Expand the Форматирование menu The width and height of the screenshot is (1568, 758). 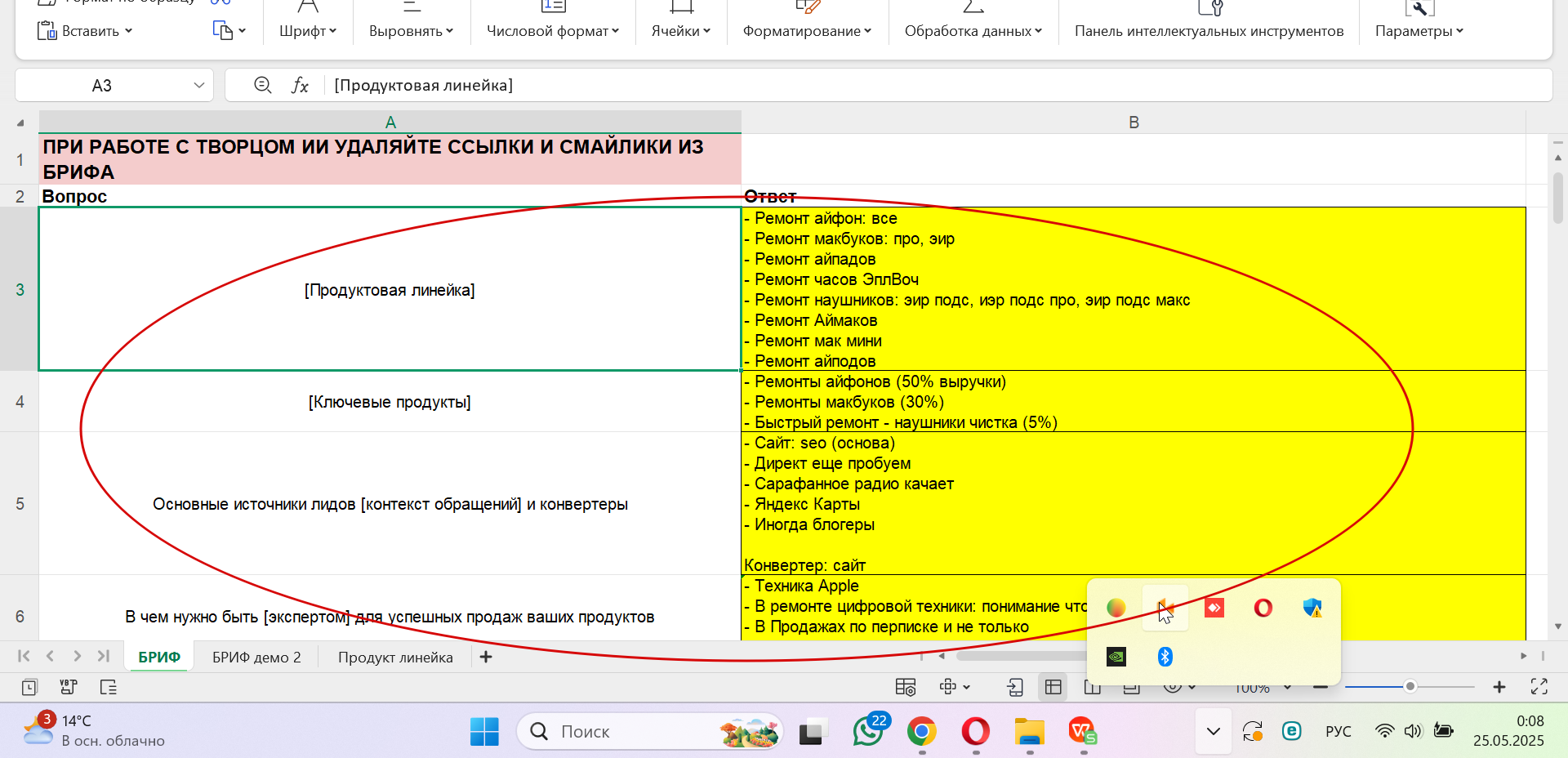click(807, 31)
